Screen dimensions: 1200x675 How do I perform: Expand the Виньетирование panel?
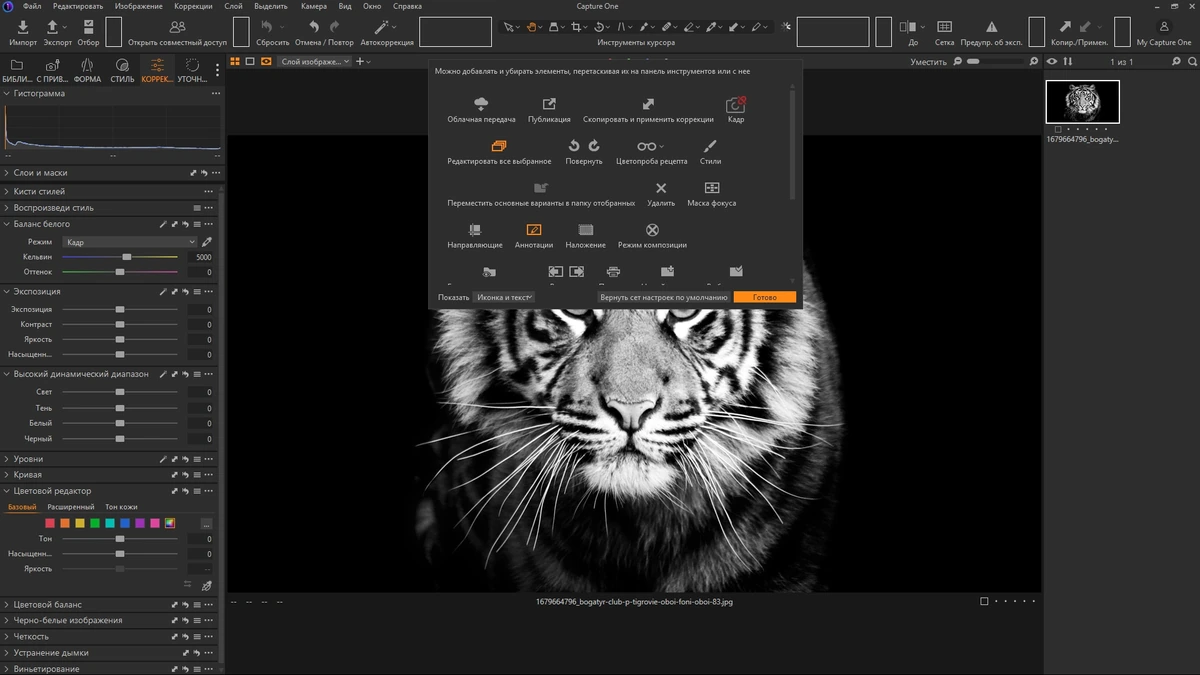tap(7, 668)
